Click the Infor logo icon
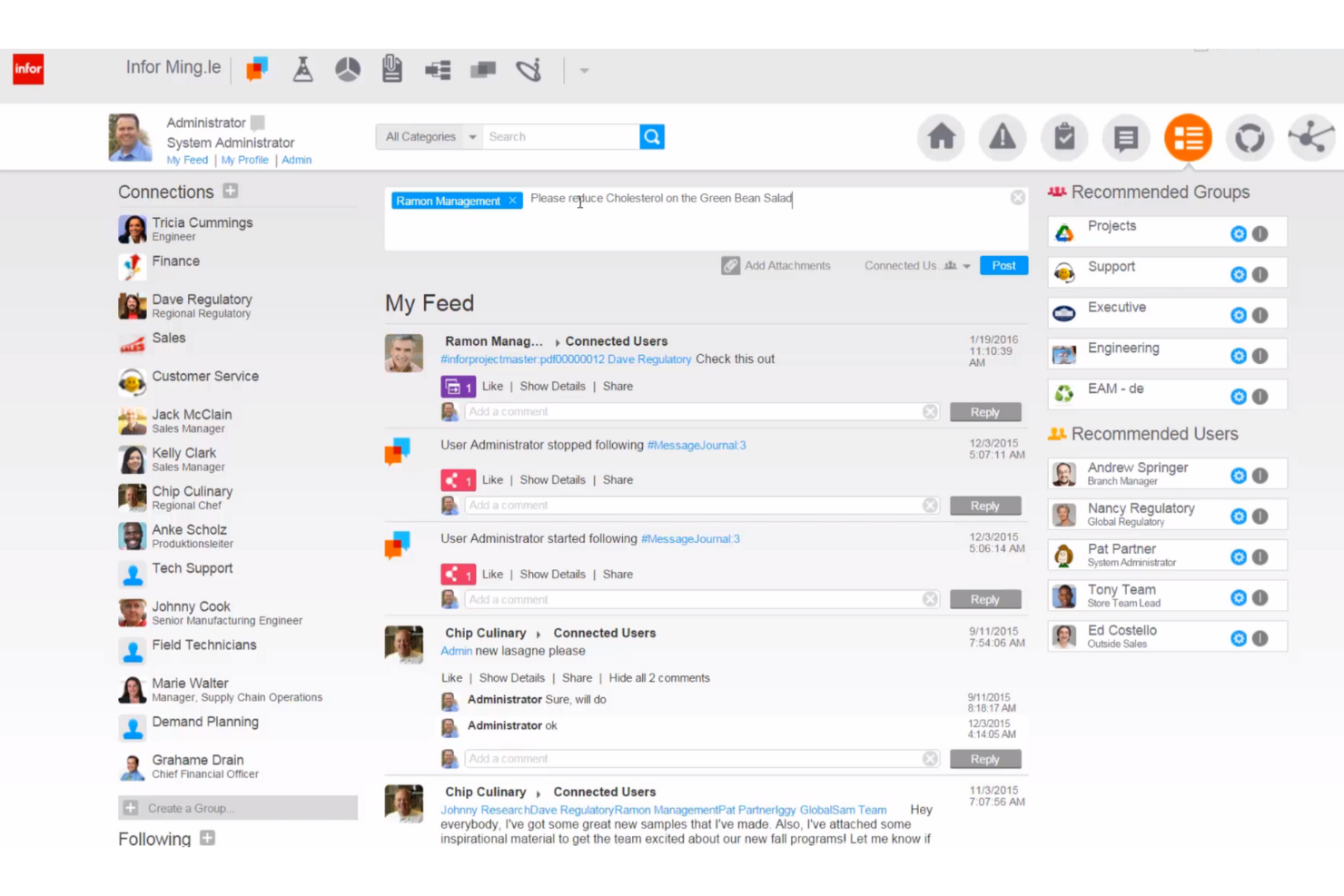The height and width of the screenshot is (896, 1344). pyautogui.click(x=28, y=69)
